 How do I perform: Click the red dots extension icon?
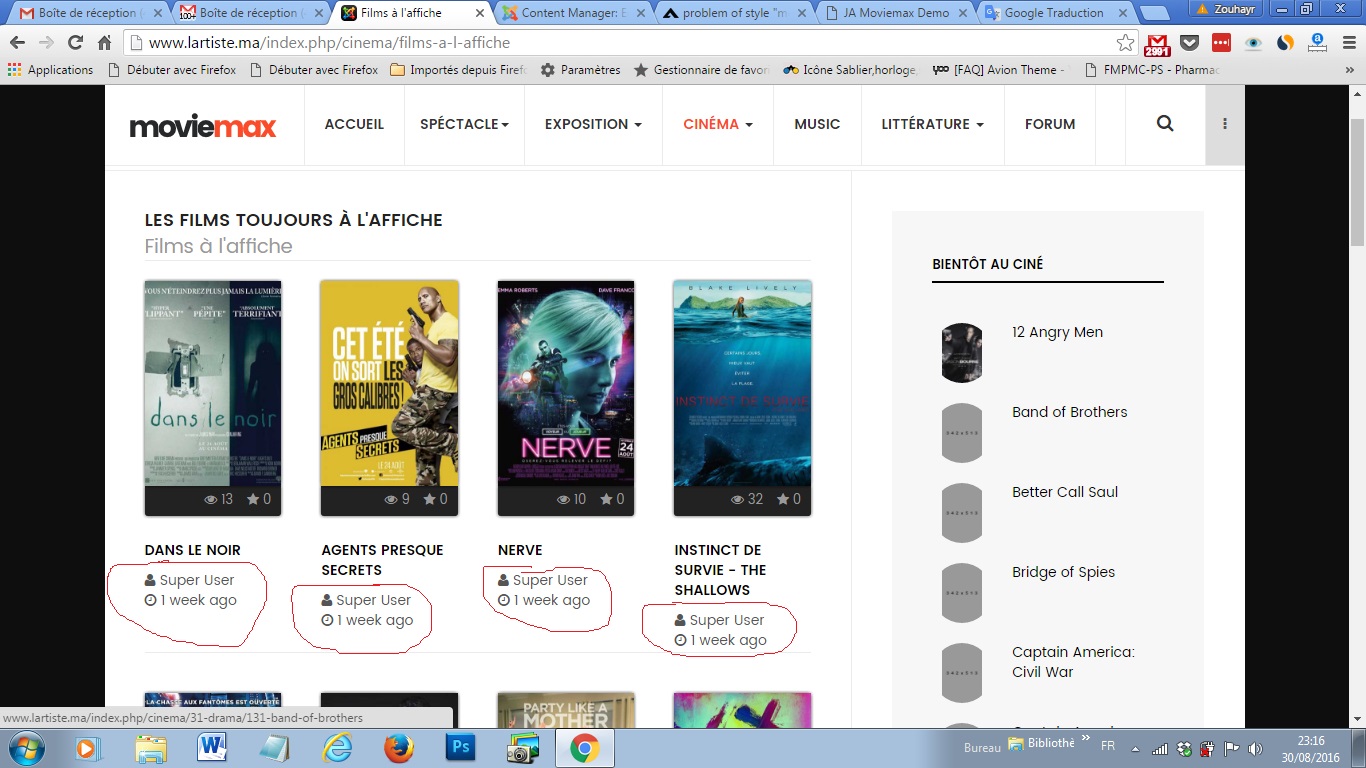pyautogui.click(x=1221, y=43)
